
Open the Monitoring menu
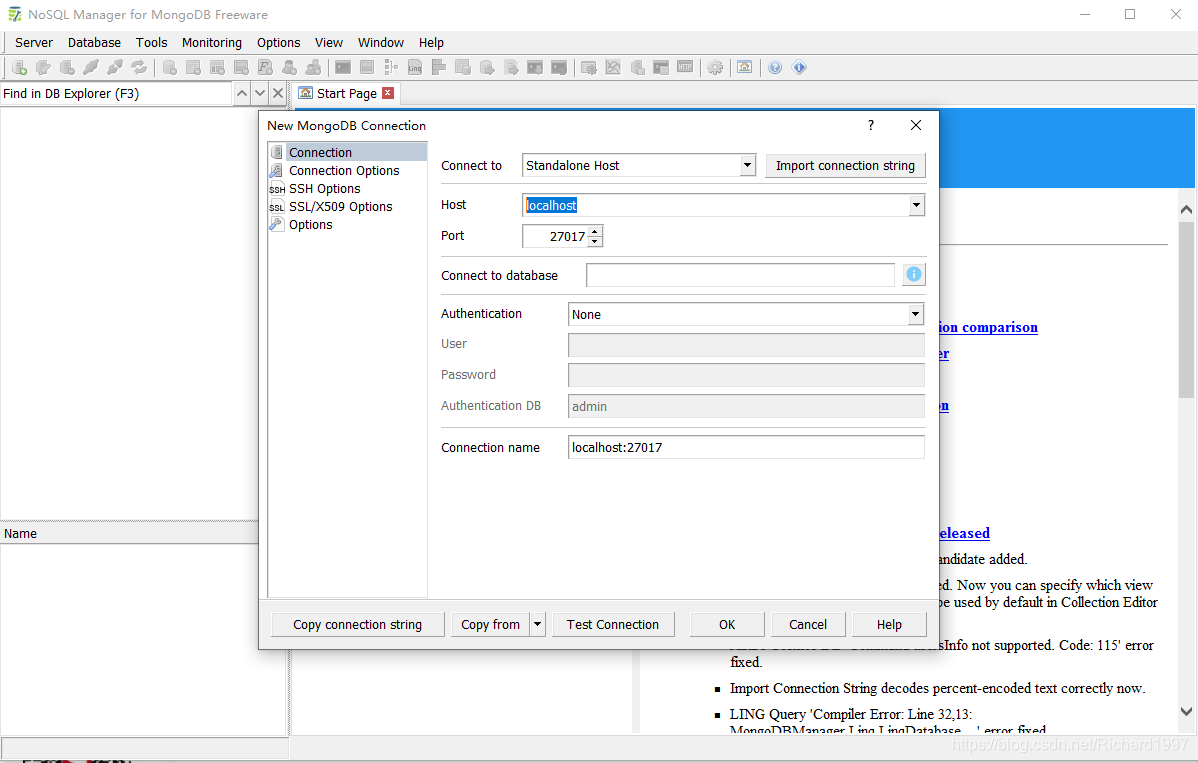(211, 42)
